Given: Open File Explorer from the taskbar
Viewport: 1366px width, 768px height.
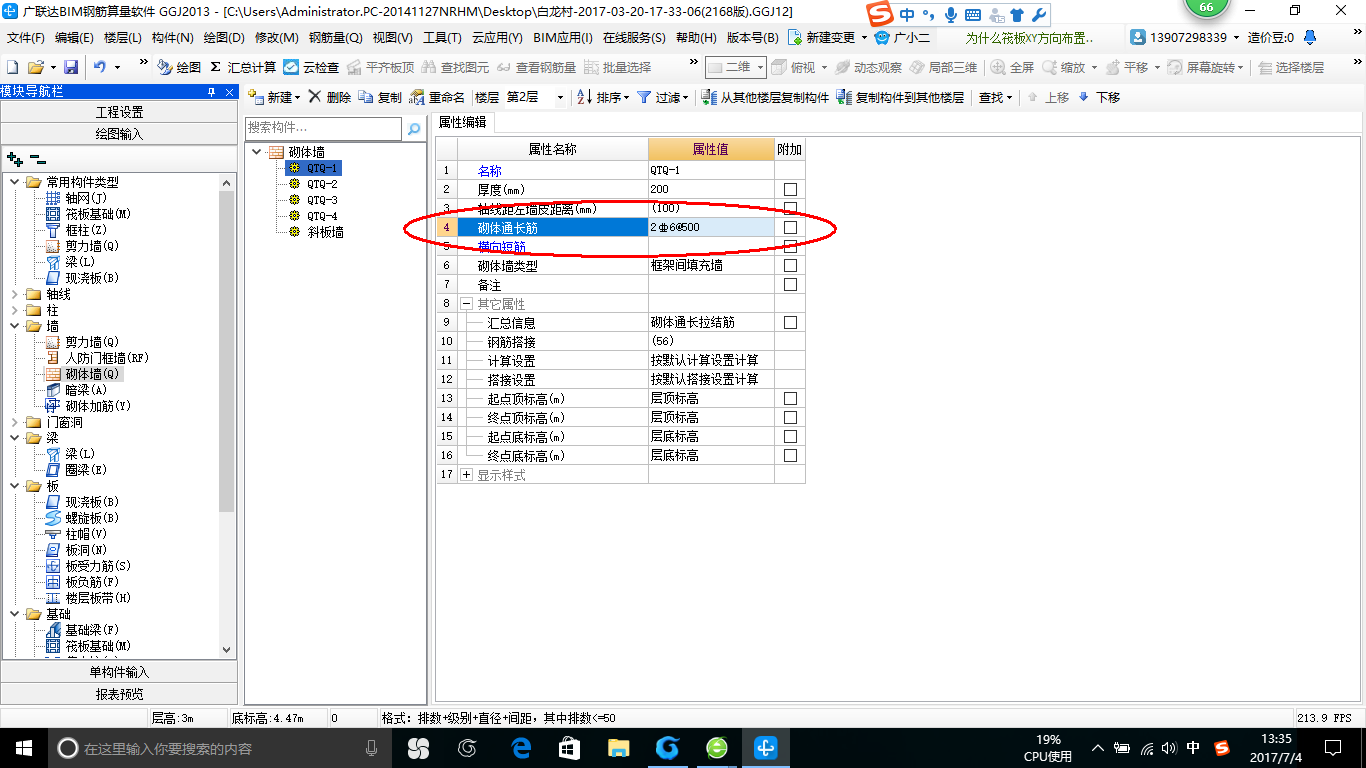Looking at the screenshot, I should 618,747.
